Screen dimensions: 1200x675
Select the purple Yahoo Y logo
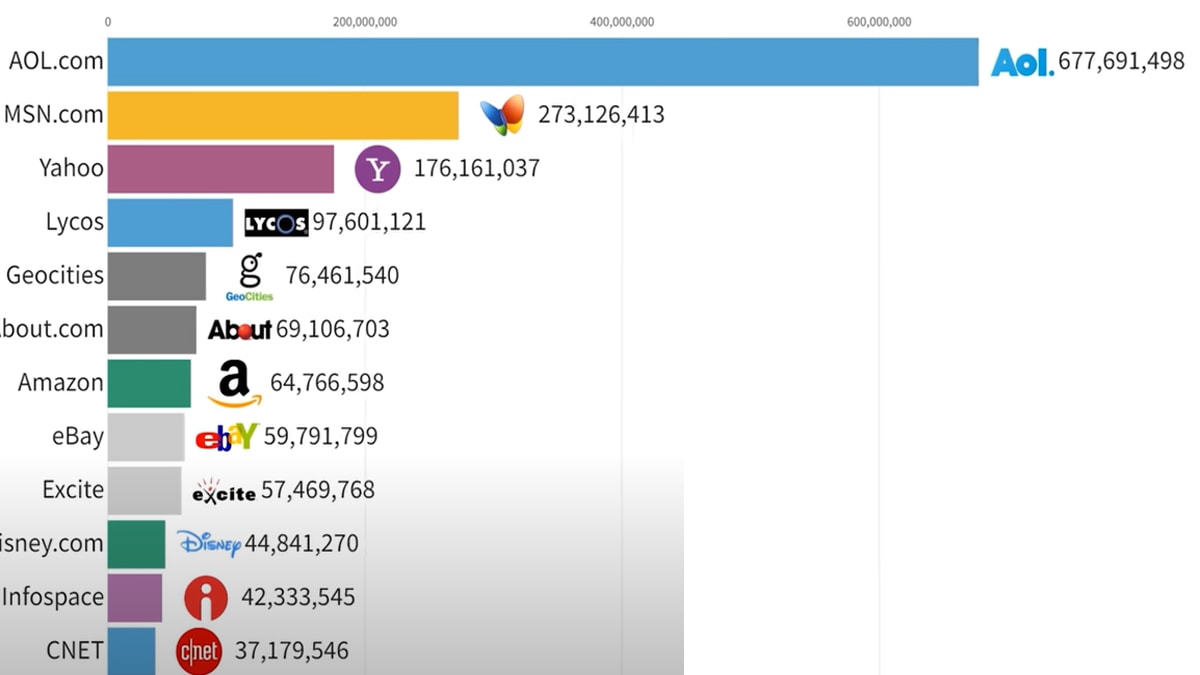378,169
